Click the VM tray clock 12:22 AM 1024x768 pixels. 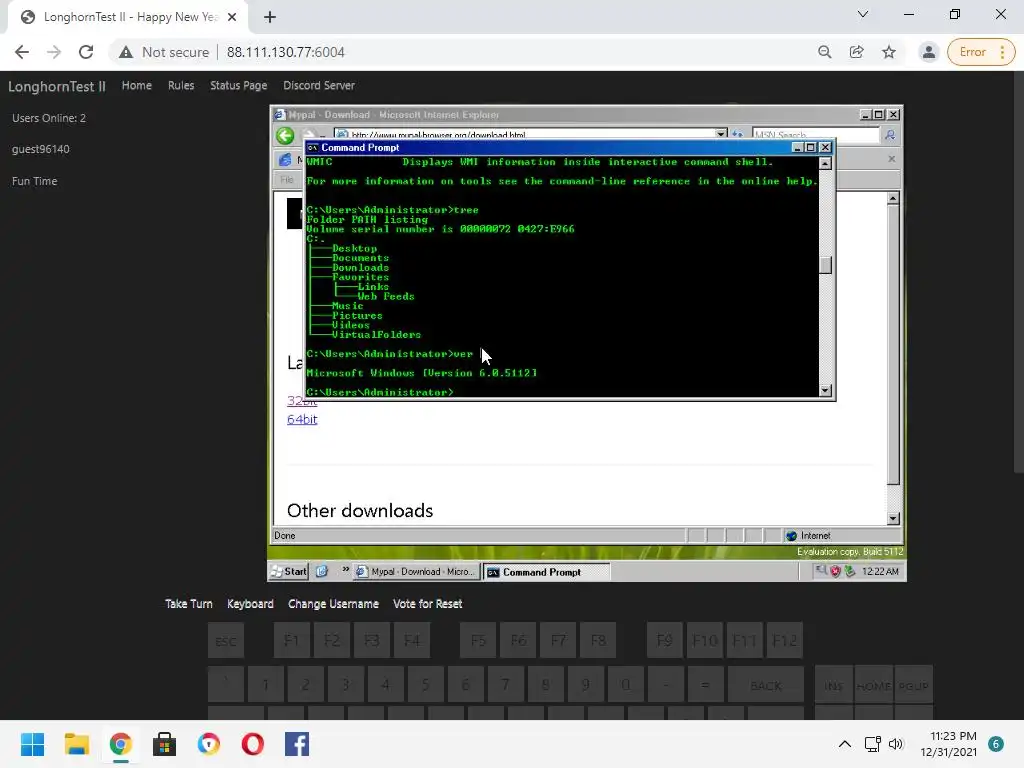click(880, 571)
